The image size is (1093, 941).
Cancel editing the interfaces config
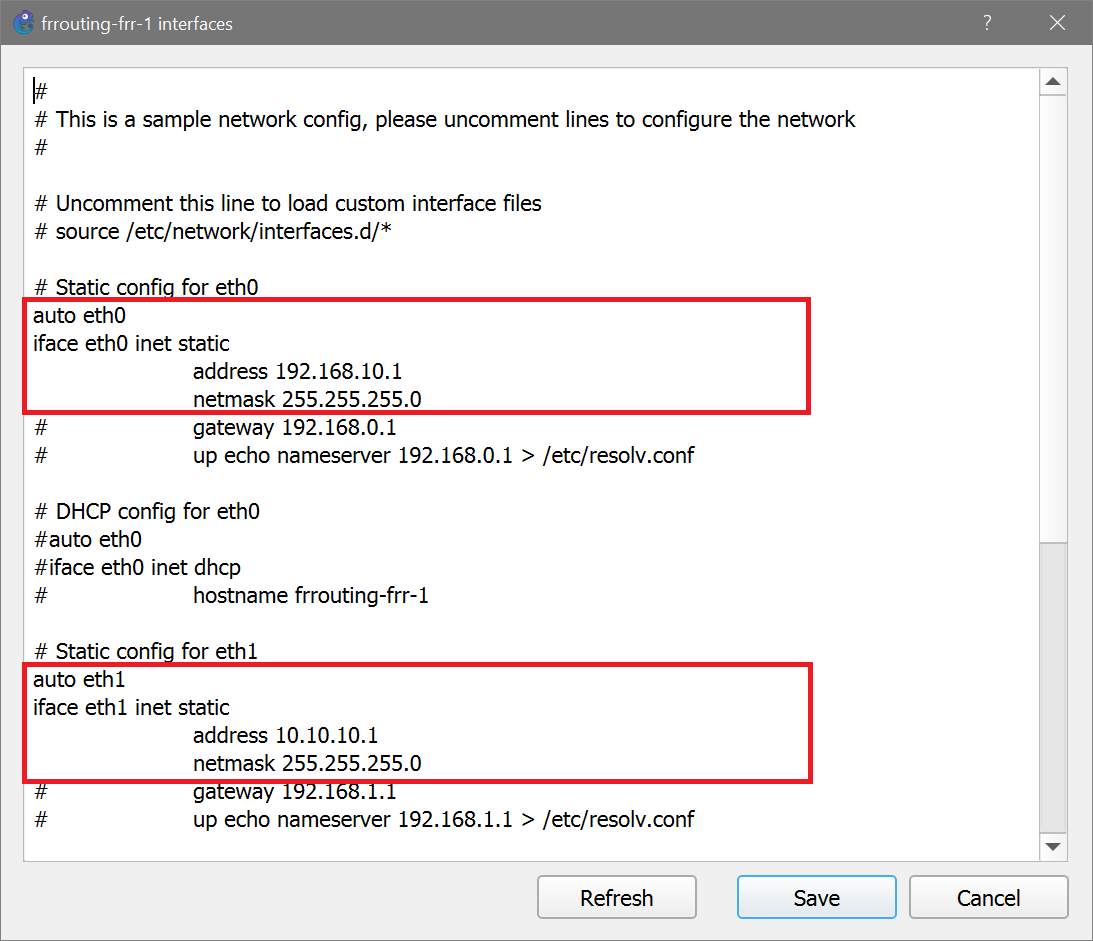[x=988, y=897]
